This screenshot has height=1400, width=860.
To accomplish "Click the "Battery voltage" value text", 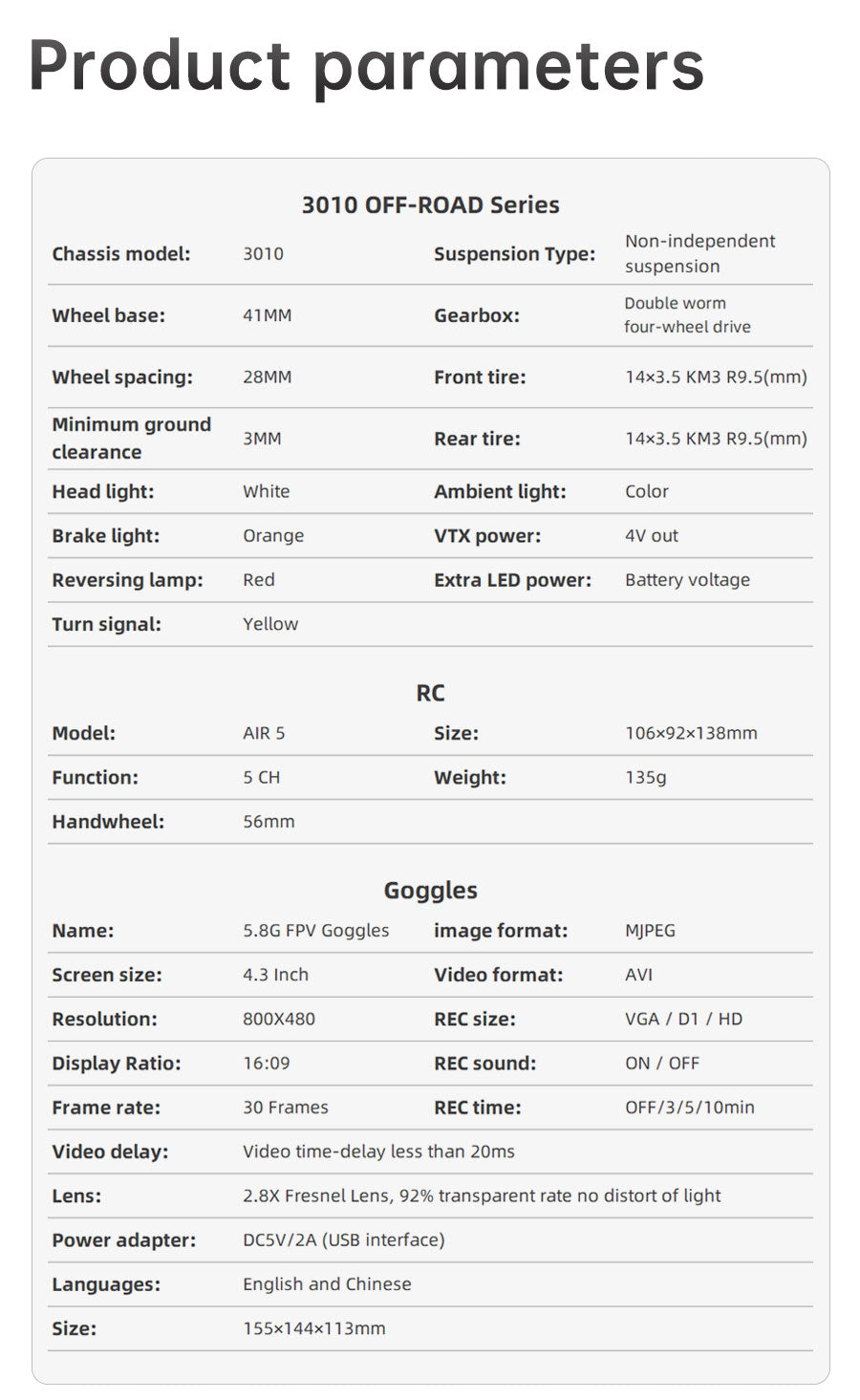I will (x=687, y=579).
